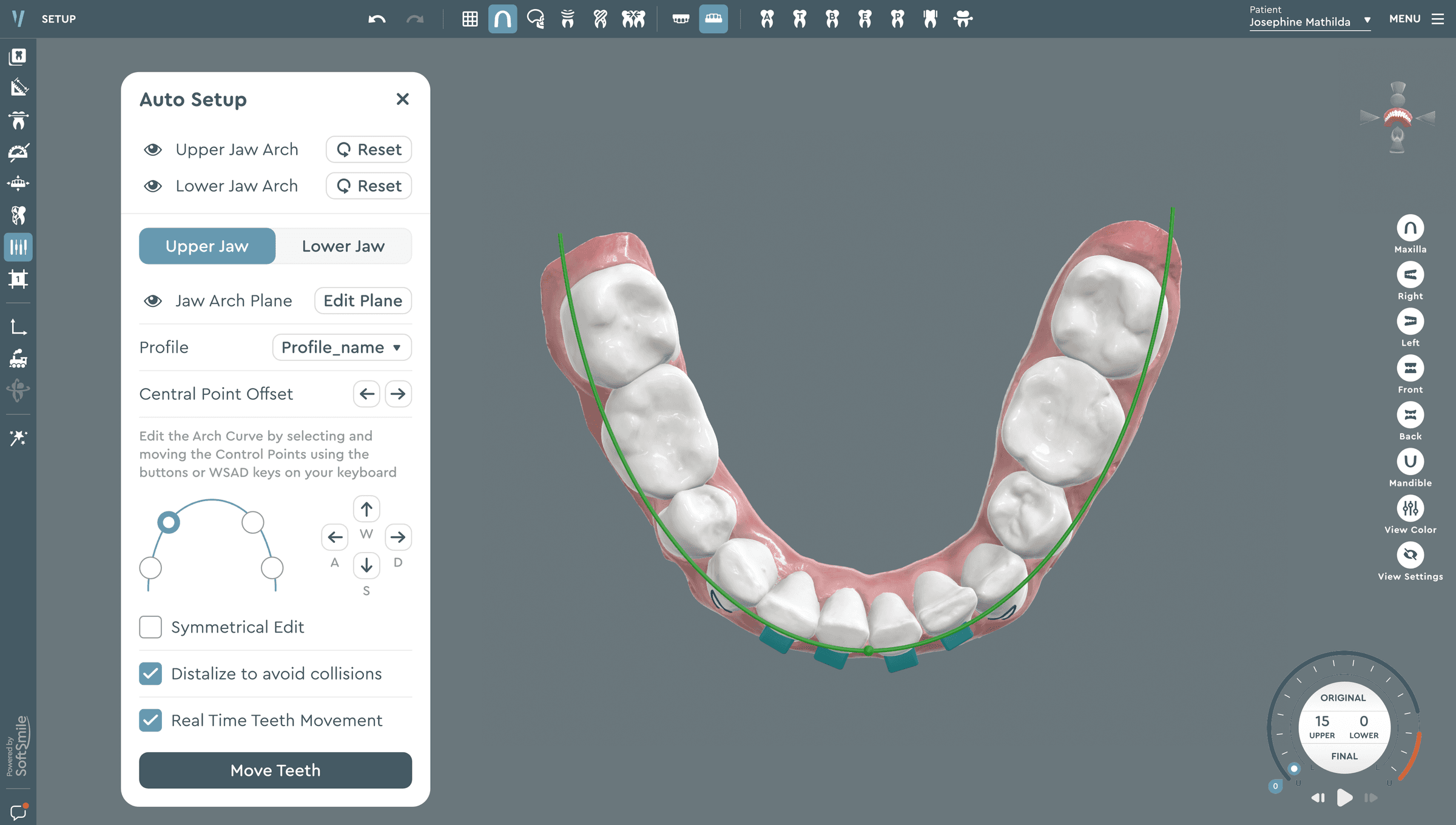Click the Edit Plane button
The image size is (1456, 825).
[x=363, y=301]
